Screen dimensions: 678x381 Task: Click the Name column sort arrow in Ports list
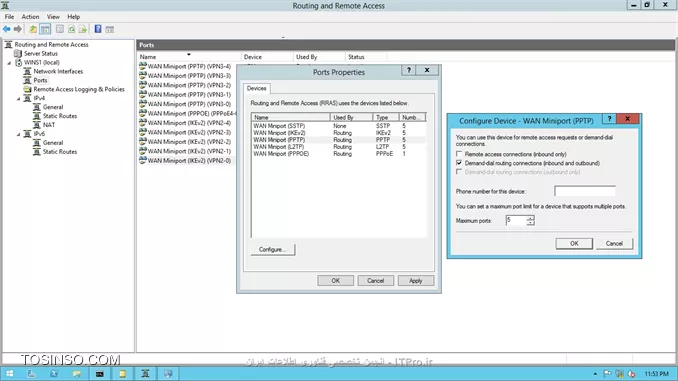click(189, 54)
